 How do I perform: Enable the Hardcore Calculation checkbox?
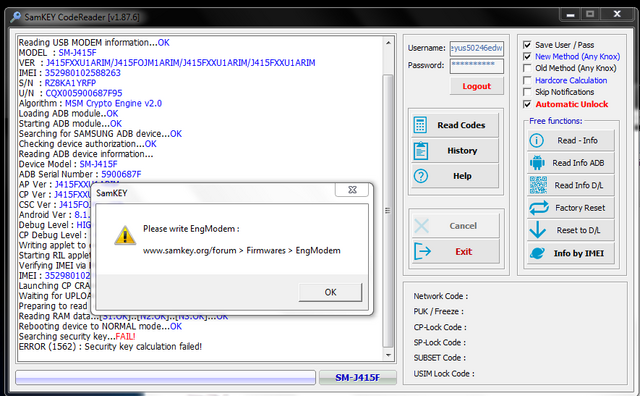point(527,80)
